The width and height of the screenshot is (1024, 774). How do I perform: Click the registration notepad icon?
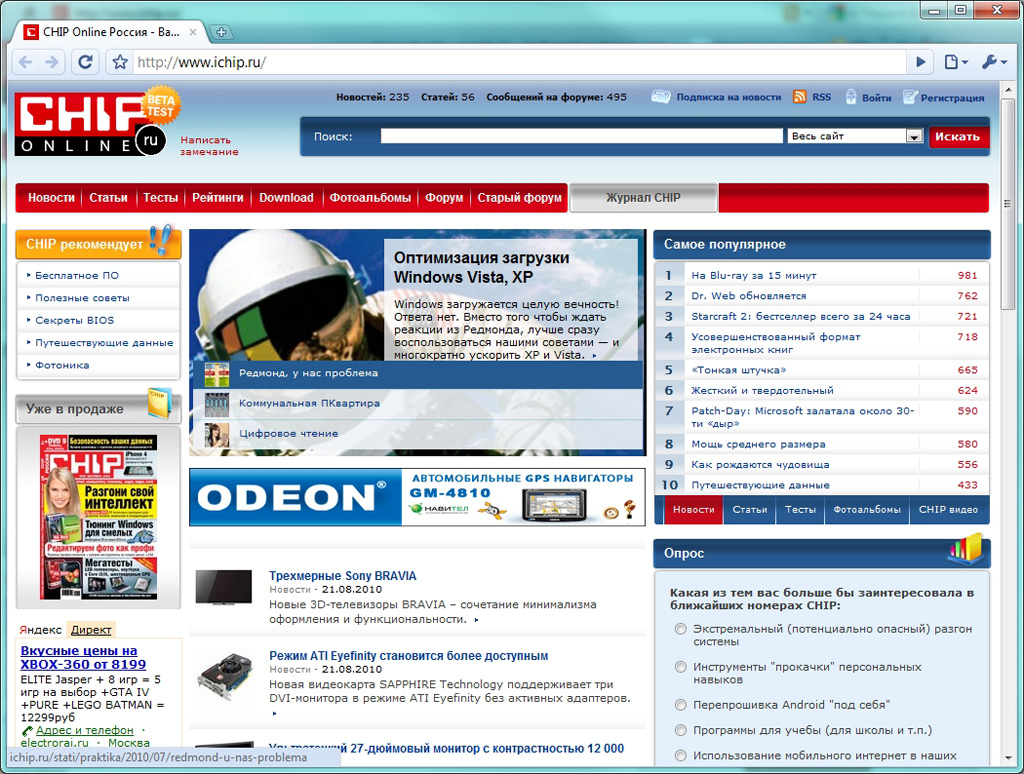coord(910,97)
